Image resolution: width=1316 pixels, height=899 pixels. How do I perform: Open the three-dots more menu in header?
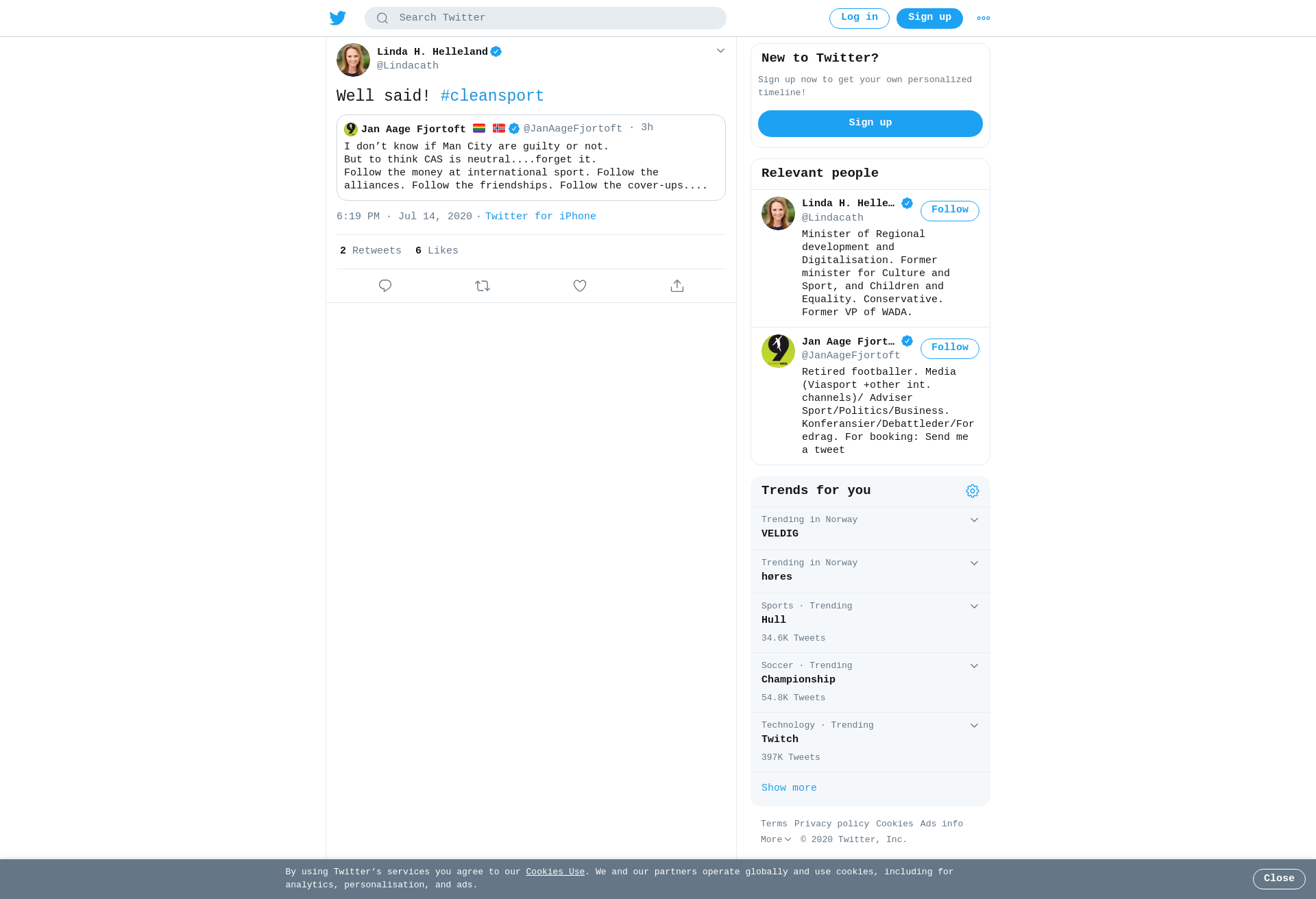[984, 19]
